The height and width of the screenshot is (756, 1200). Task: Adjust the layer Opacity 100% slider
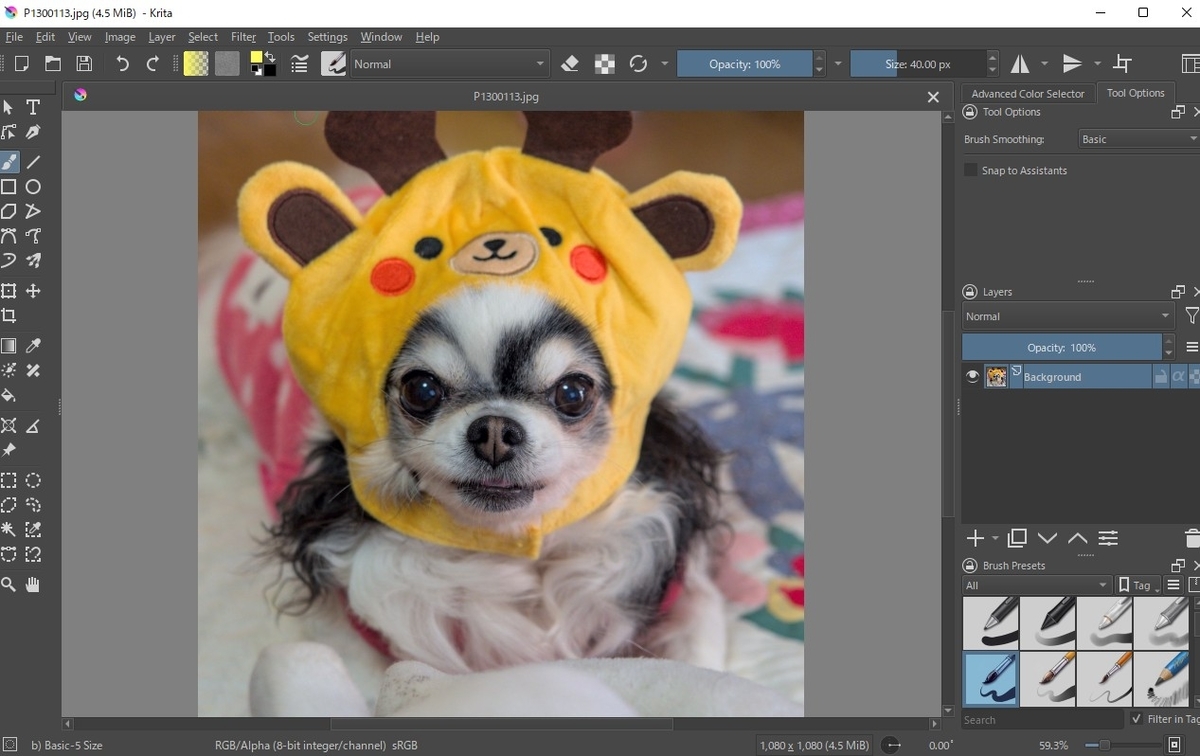click(1061, 347)
